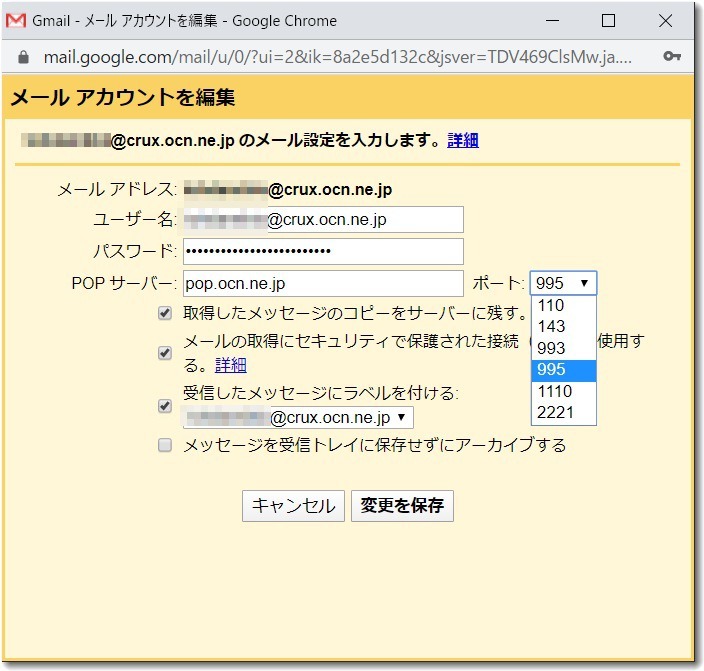Screen dimensions: 704x671
Task: Click the パスワード input field
Action: pos(323,251)
